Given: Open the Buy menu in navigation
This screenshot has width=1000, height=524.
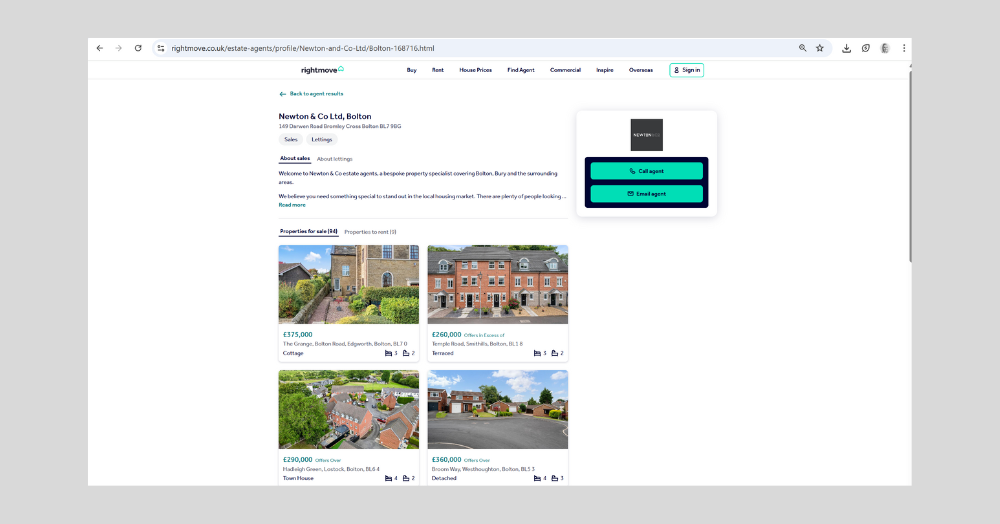Looking at the screenshot, I should (x=411, y=70).
